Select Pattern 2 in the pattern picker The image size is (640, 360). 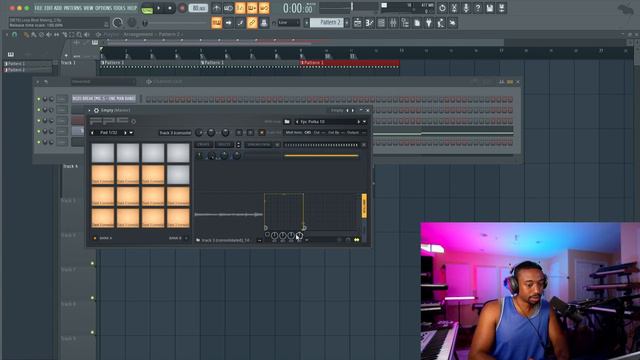(28, 70)
